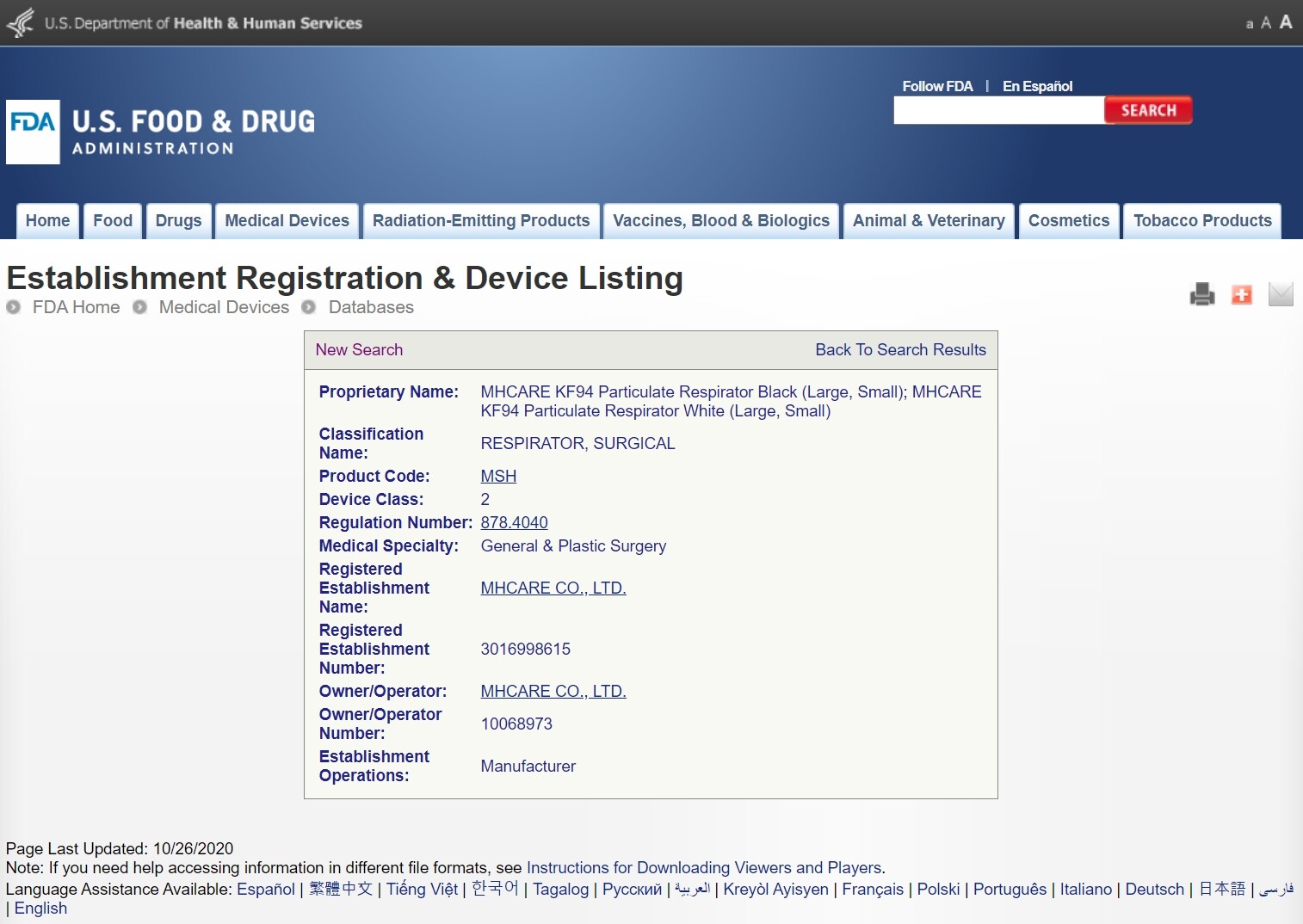This screenshot has width=1303, height=924.
Task: Select Русский language link
Action: [633, 890]
